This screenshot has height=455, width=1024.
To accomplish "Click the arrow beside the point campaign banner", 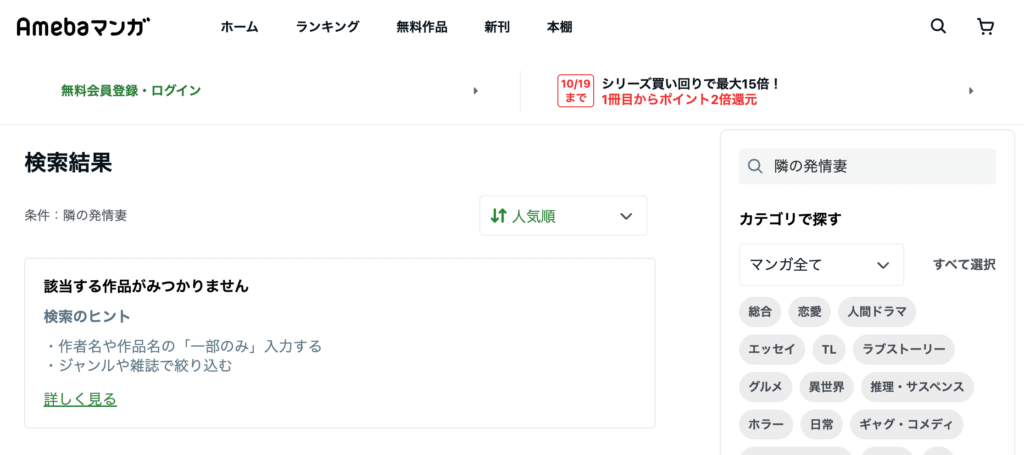I will coord(971,91).
